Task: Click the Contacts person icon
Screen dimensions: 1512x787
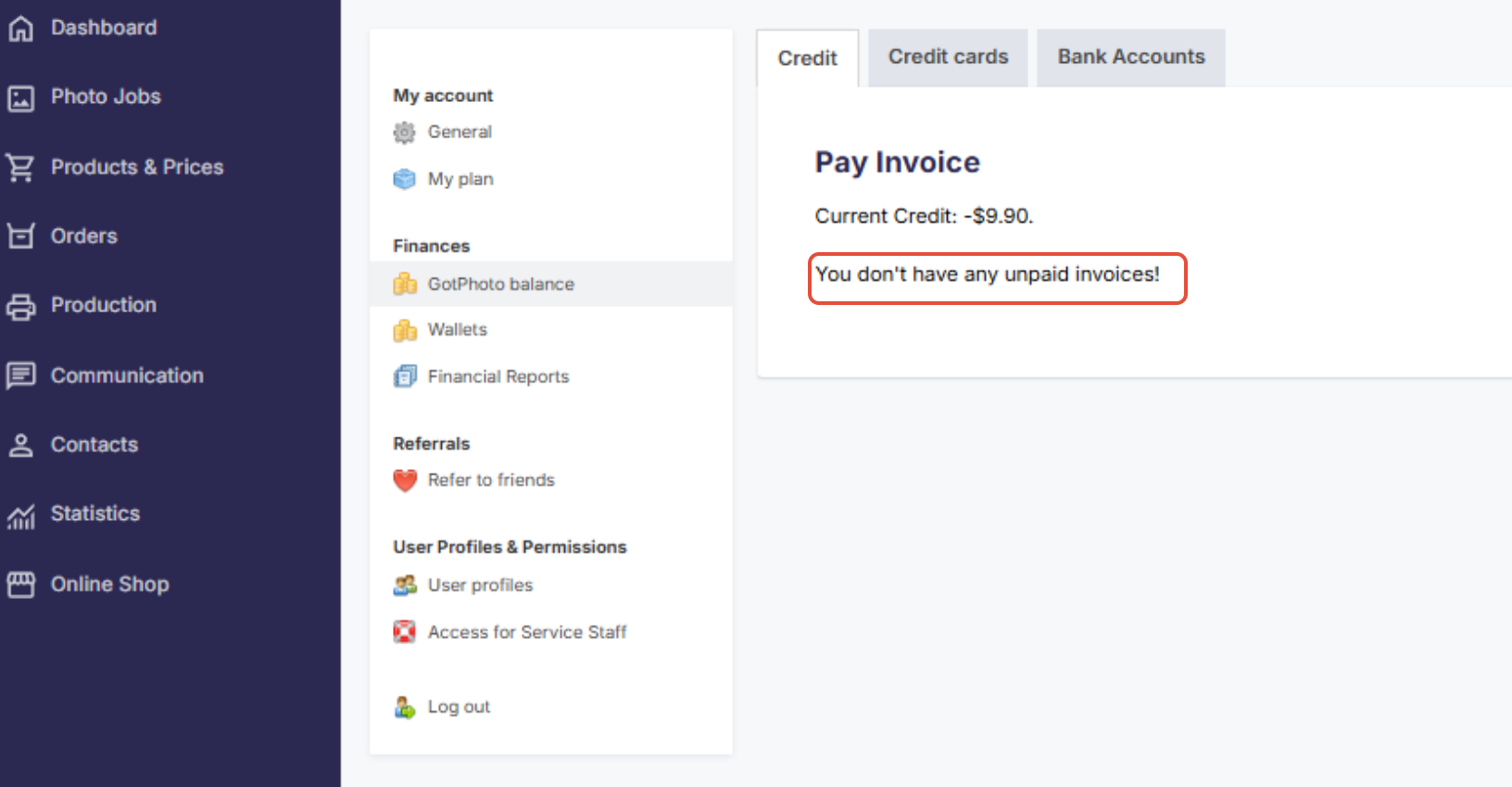Action: point(20,445)
